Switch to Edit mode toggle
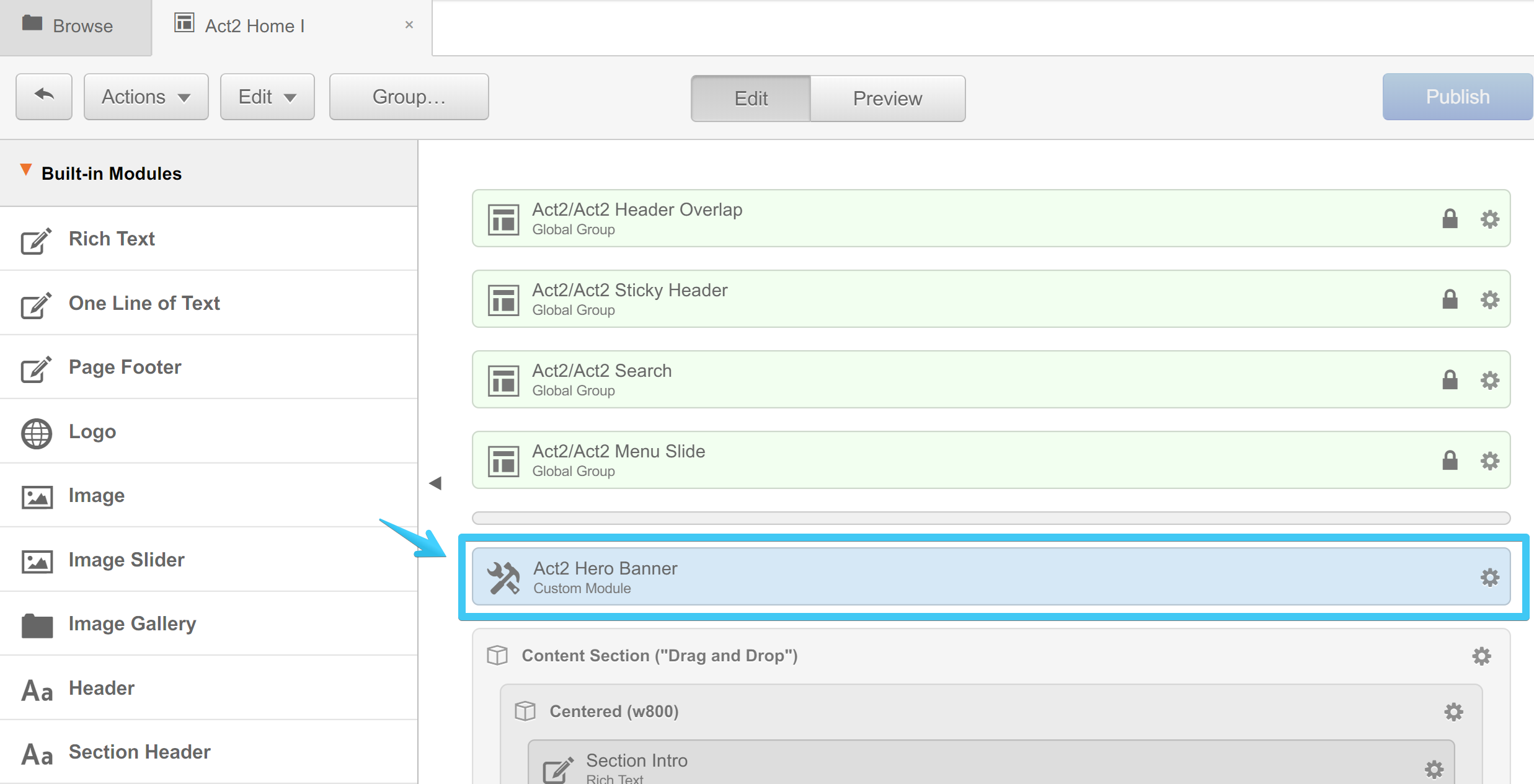1534x784 pixels. coord(750,99)
